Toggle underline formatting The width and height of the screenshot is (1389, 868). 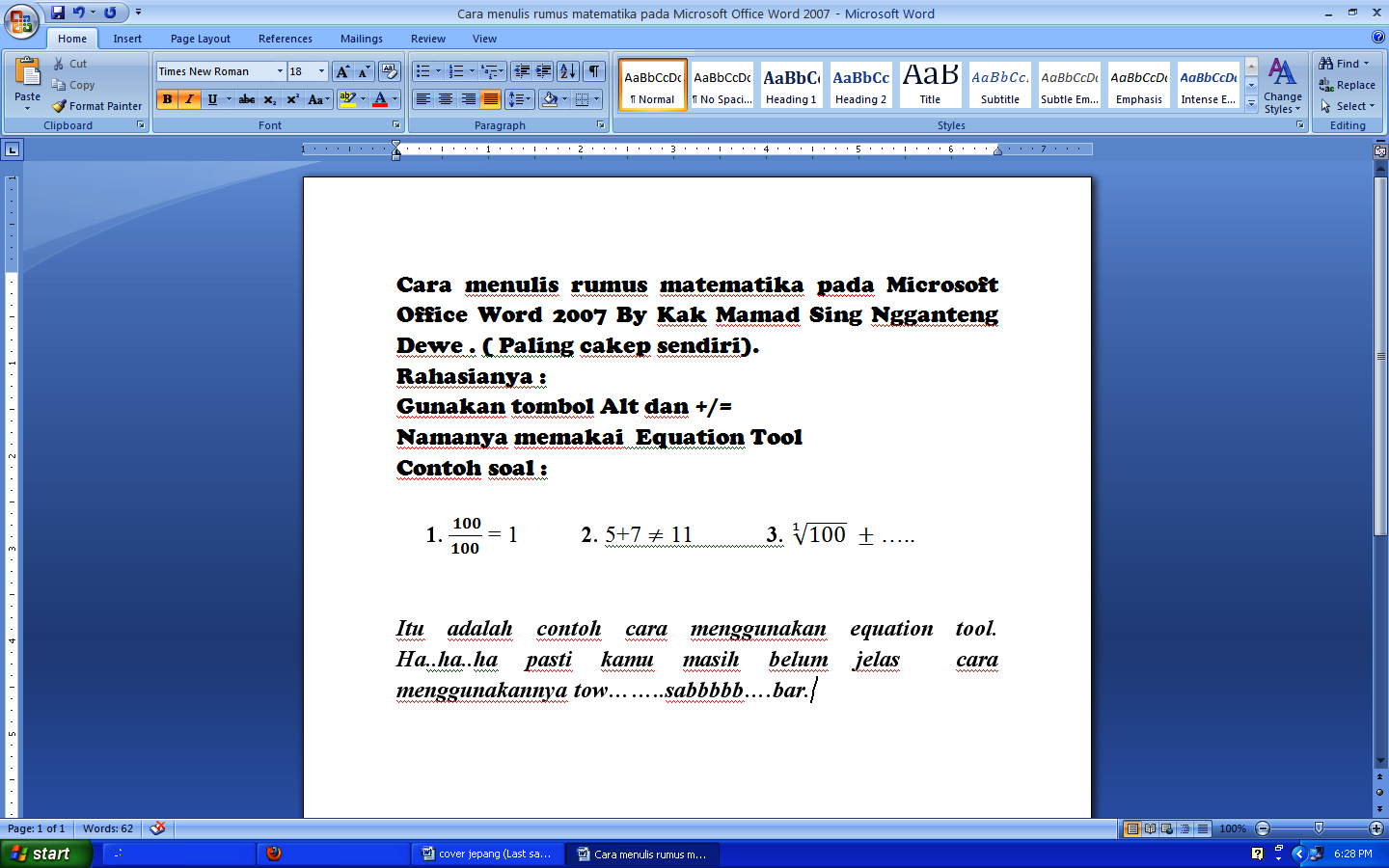click(x=212, y=99)
